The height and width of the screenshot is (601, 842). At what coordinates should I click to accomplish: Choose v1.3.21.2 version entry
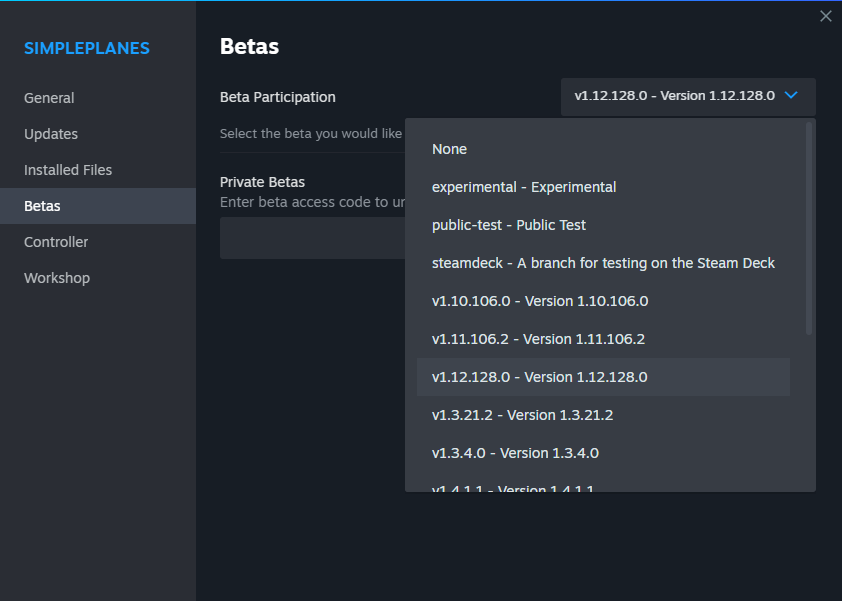coord(603,415)
